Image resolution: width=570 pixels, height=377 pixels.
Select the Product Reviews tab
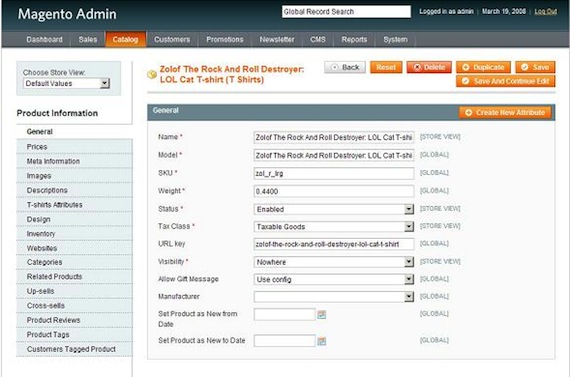point(74,320)
